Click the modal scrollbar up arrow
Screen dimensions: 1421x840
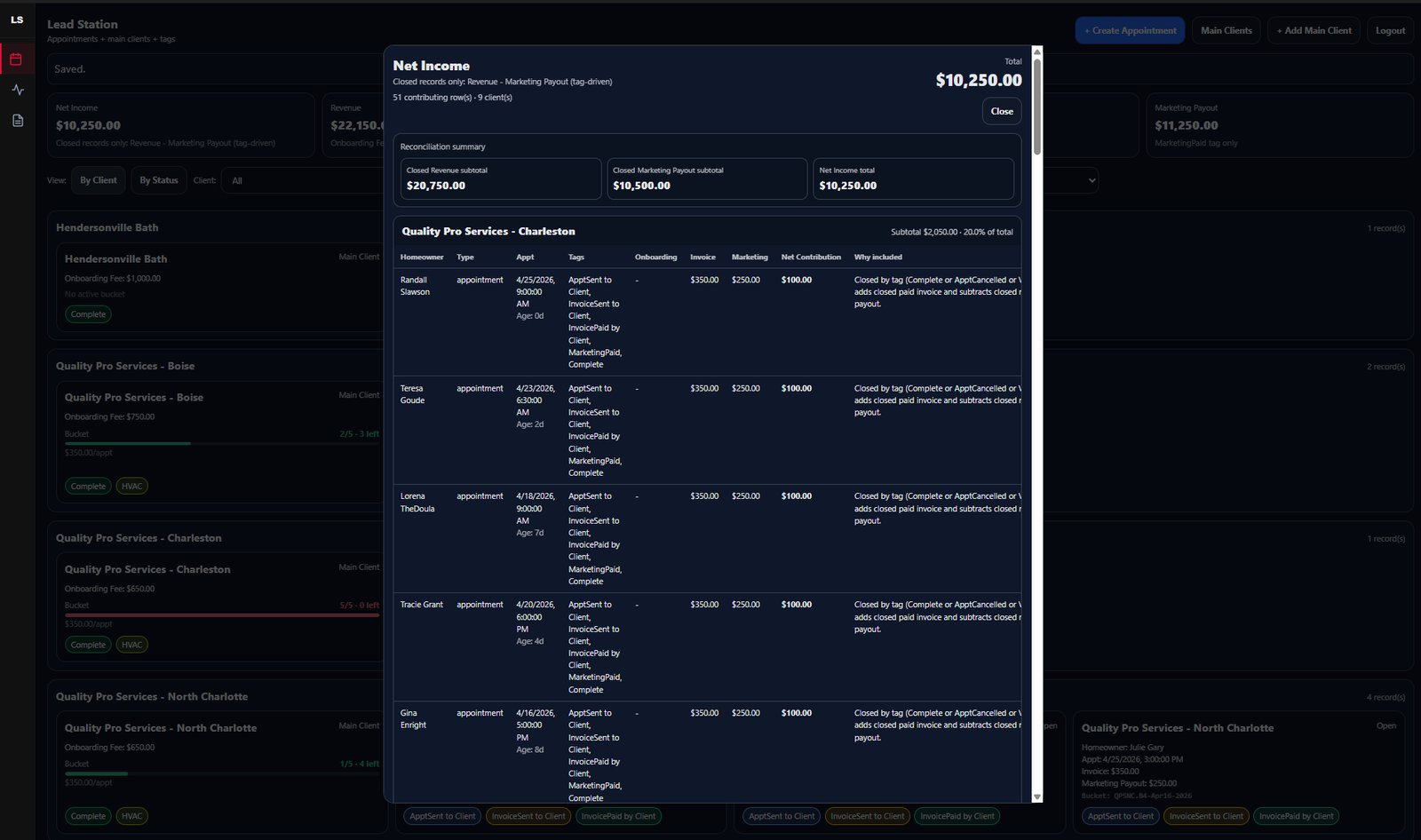click(1036, 52)
